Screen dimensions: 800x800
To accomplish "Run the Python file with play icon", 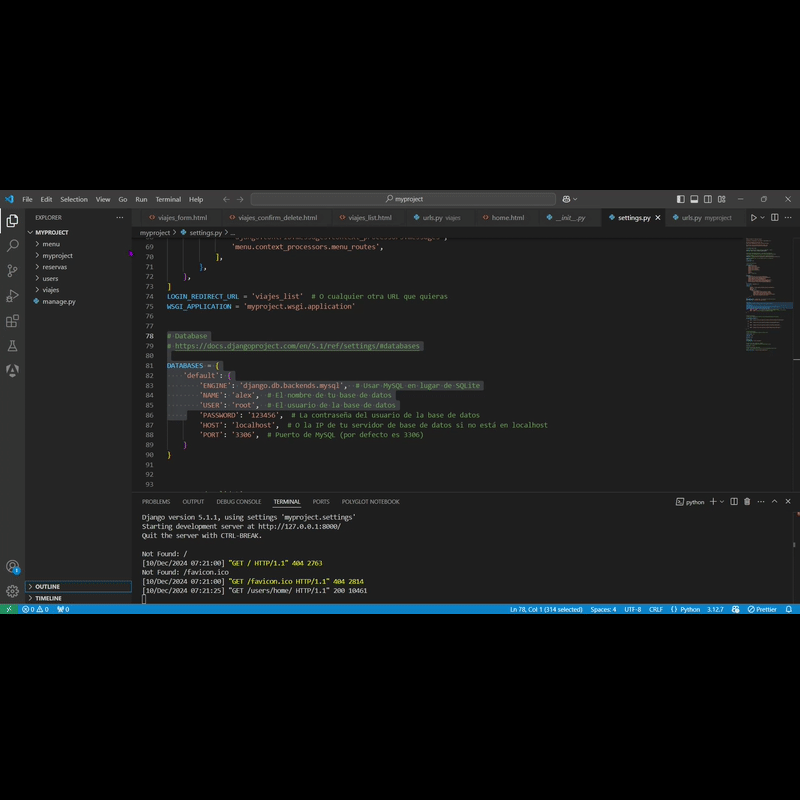I will [754, 217].
